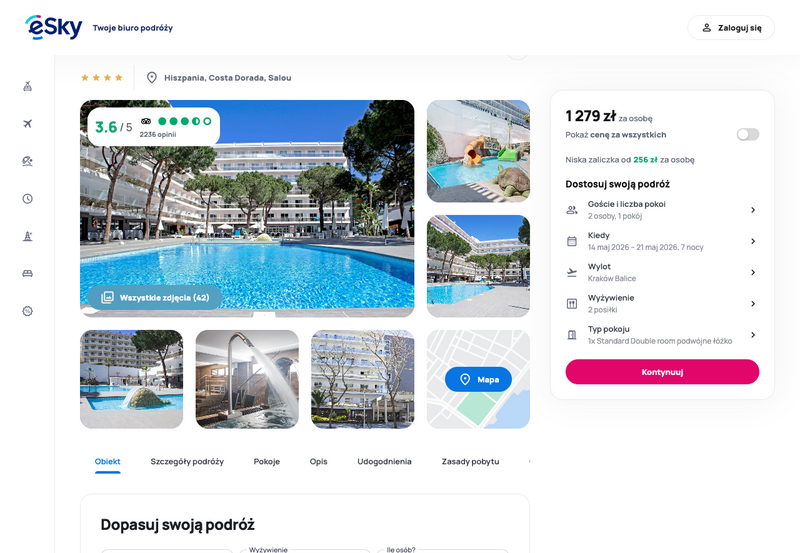Click the Zaloguj się button
The image size is (800, 553).
tap(731, 28)
